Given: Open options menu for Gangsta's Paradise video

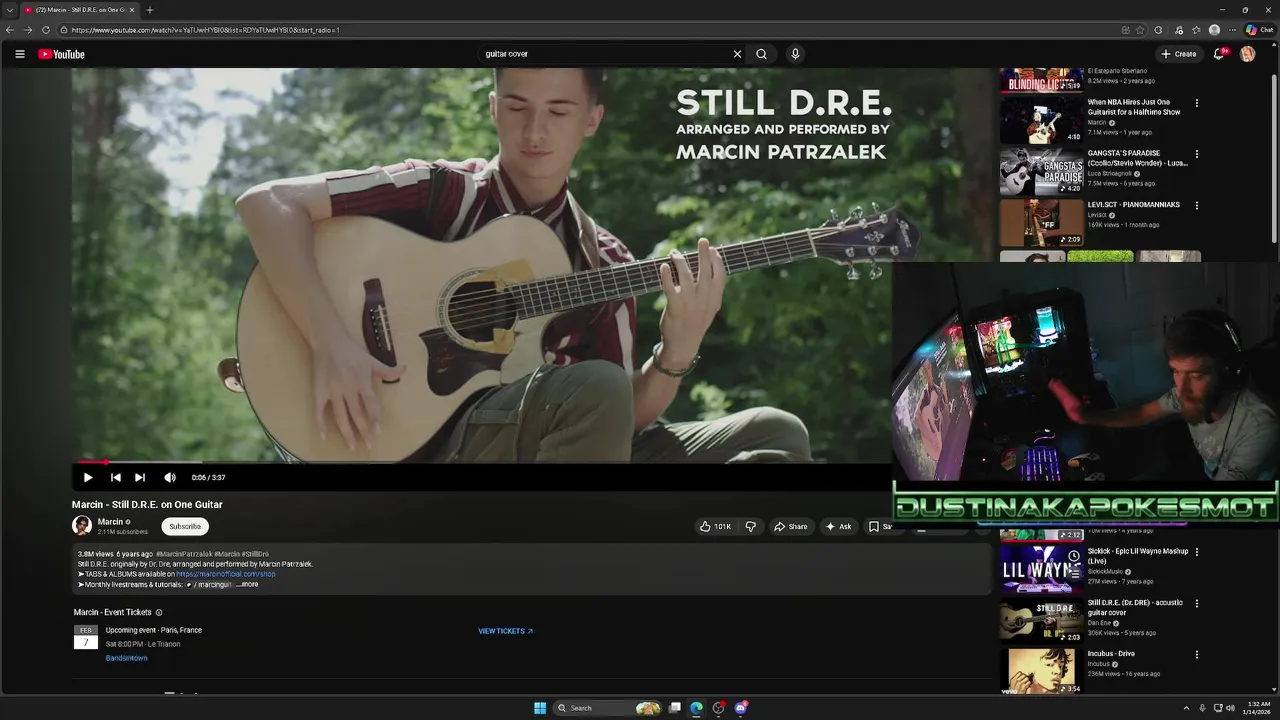Looking at the screenshot, I should (x=1197, y=154).
